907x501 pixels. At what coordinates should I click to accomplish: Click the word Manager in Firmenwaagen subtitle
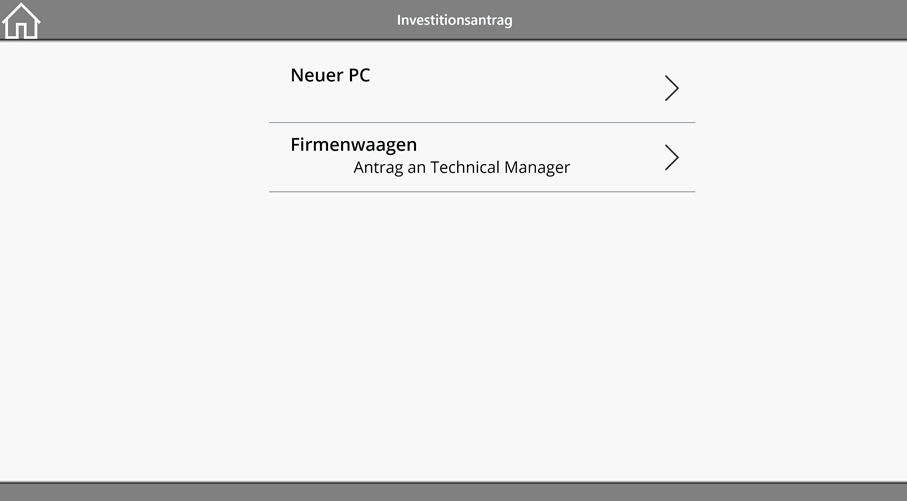pos(537,167)
